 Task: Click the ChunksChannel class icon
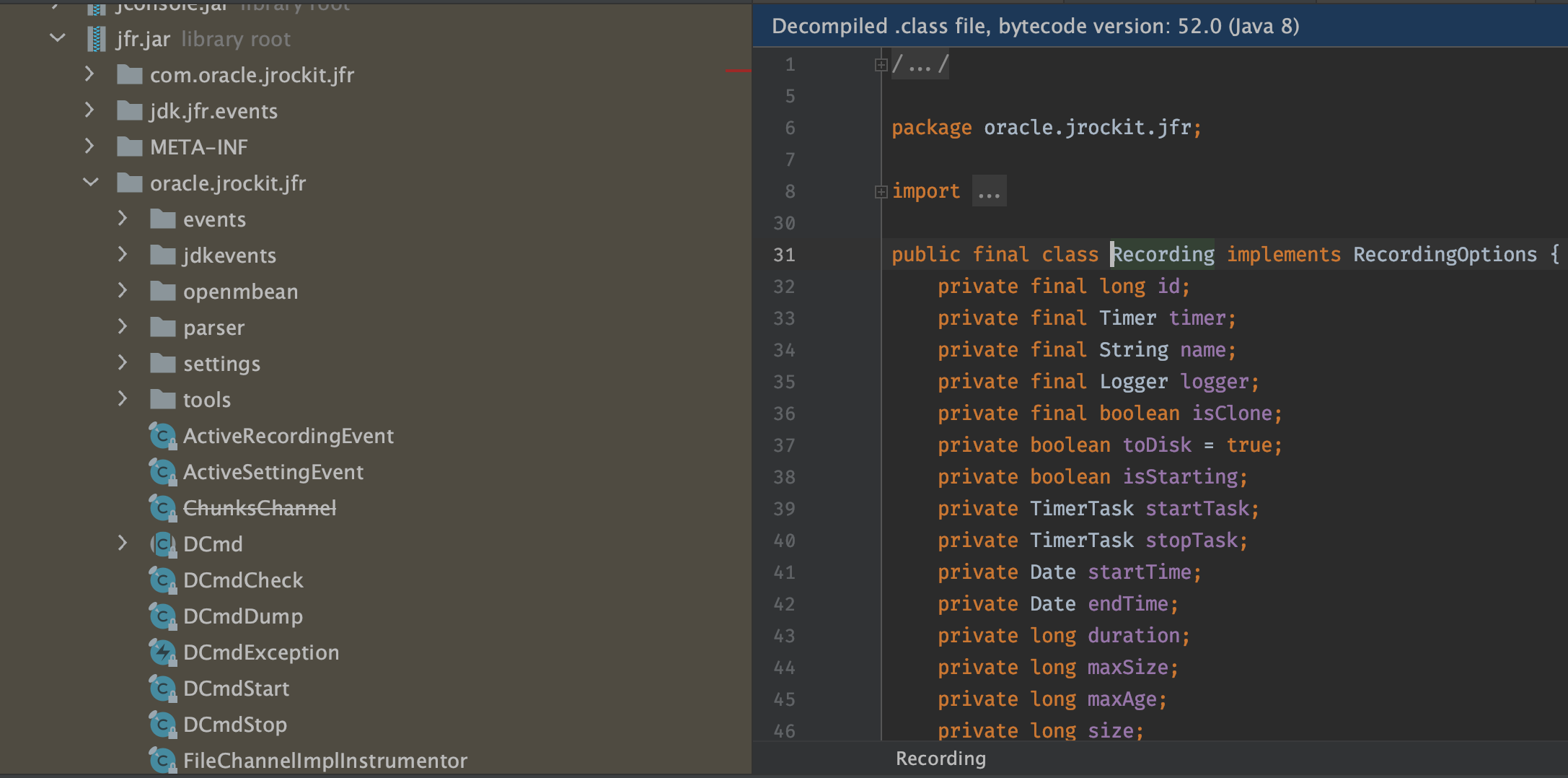[163, 508]
